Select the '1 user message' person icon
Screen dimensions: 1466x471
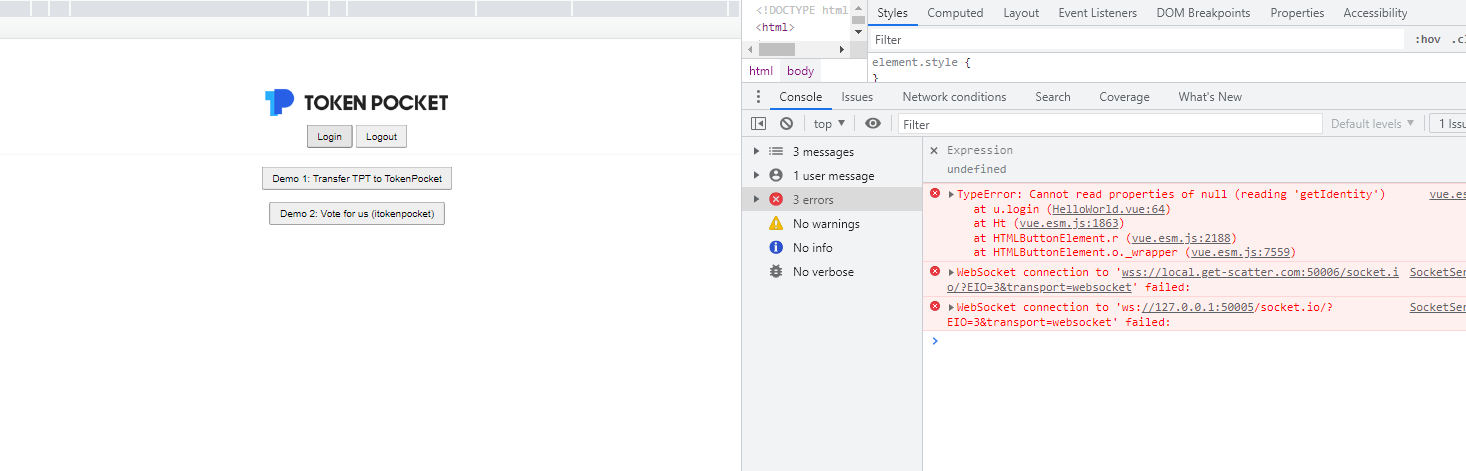pos(776,176)
